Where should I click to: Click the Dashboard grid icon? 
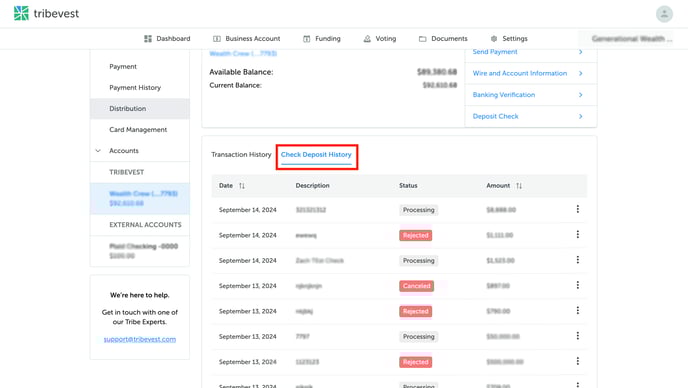pyautogui.click(x=148, y=39)
